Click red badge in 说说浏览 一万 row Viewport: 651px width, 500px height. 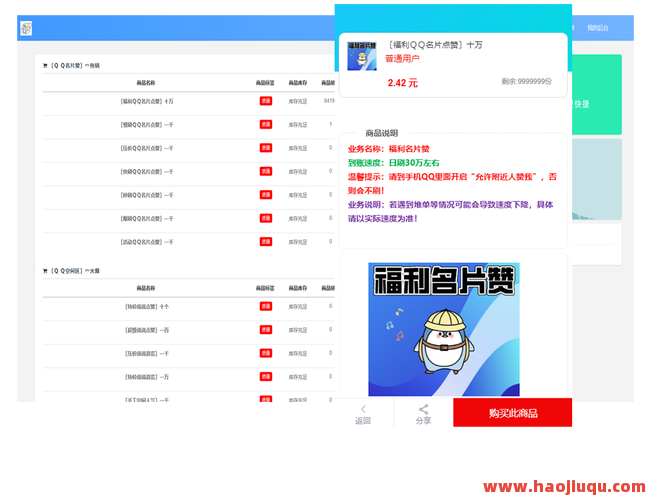(266, 377)
